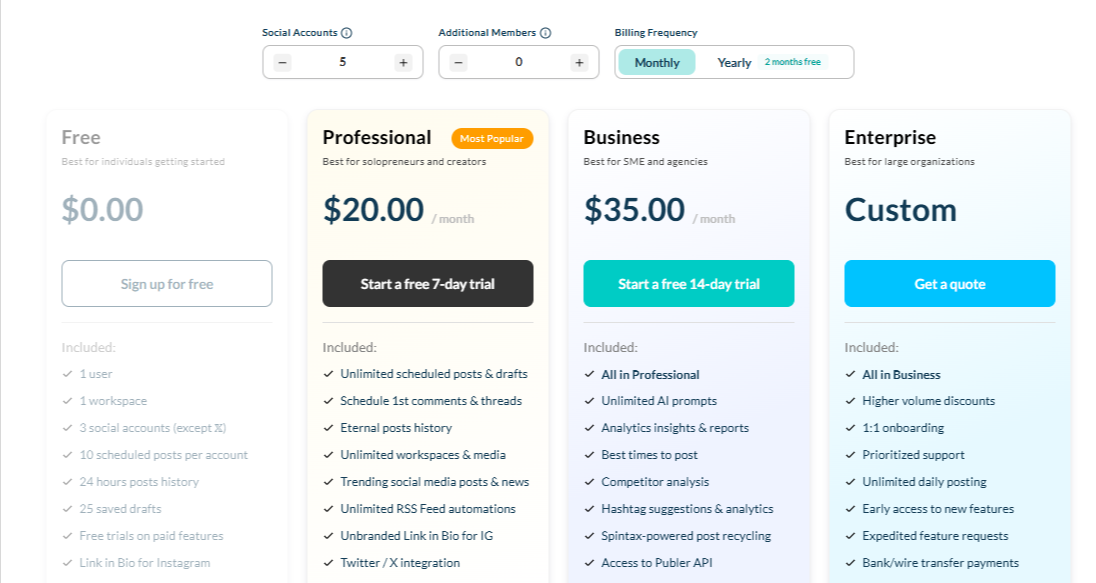Switch to Yearly billing frequency
This screenshot has height=583, width=1096.
(x=734, y=62)
